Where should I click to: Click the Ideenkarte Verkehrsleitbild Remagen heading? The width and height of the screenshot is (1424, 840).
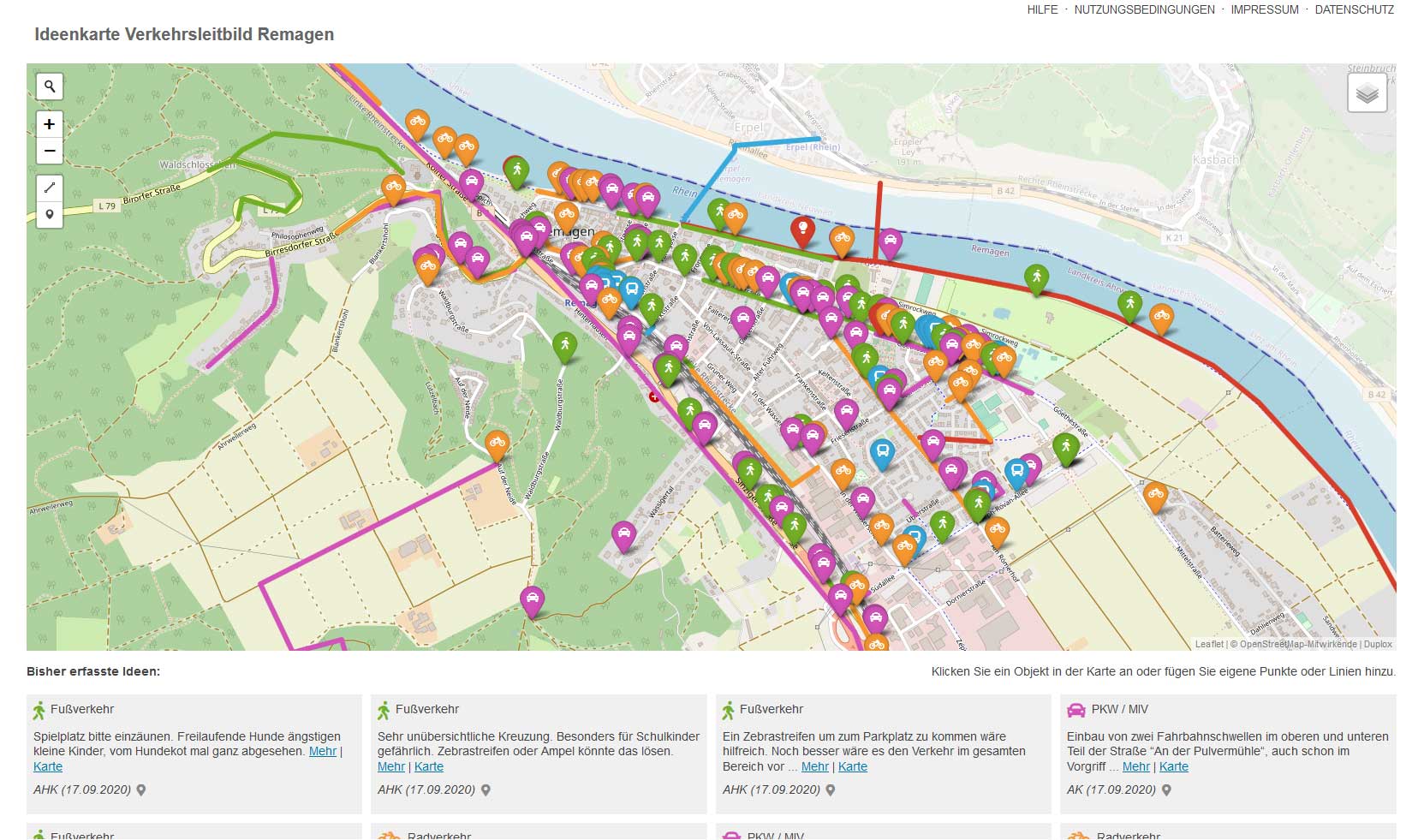(184, 34)
